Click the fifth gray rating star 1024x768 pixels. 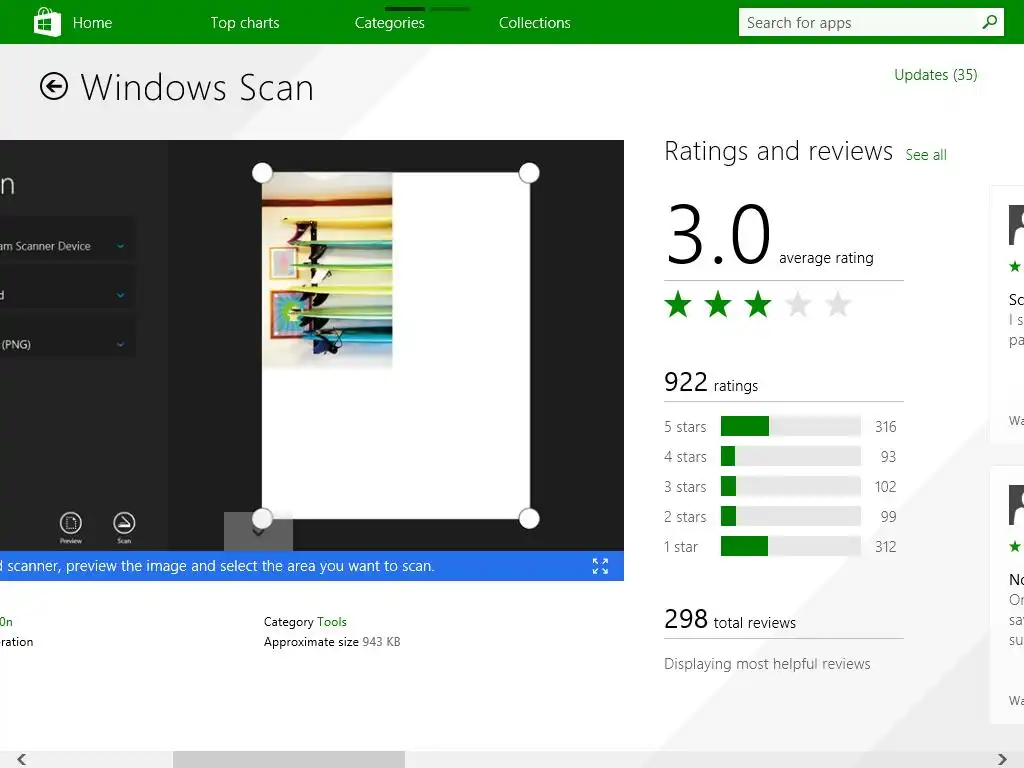click(838, 304)
